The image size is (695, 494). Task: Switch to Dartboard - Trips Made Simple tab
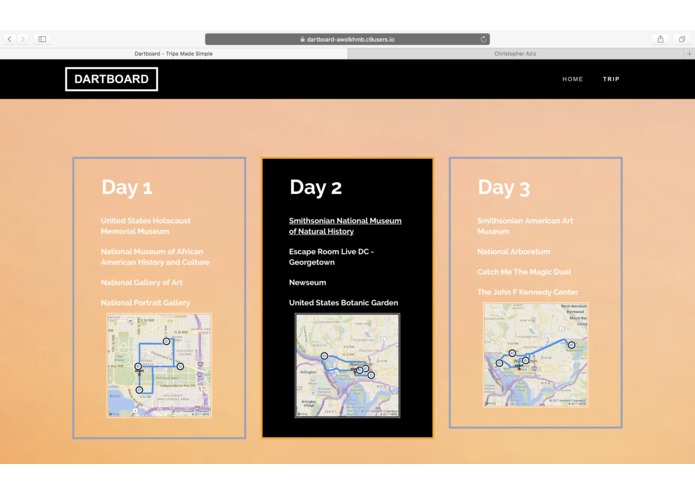coord(173,54)
